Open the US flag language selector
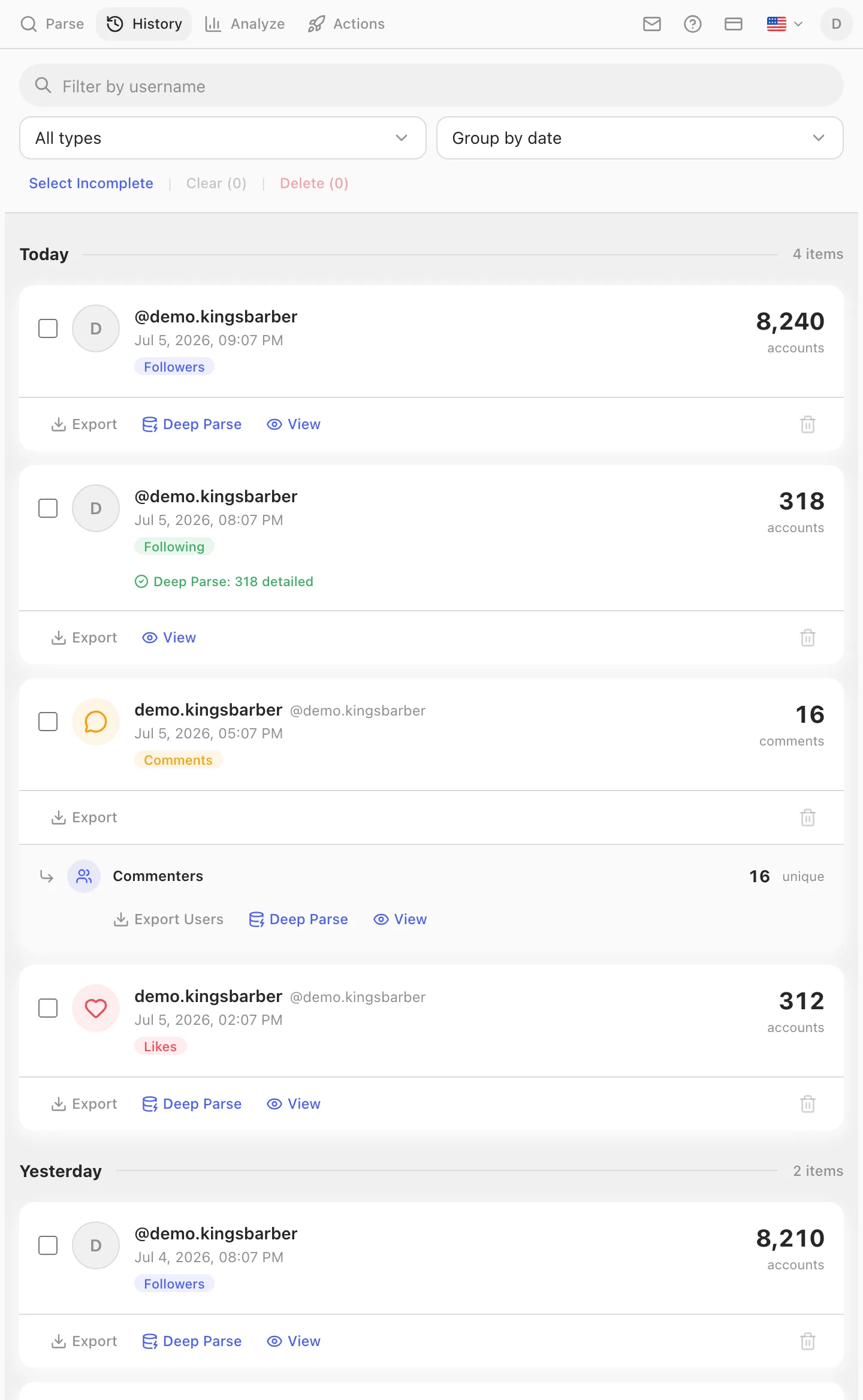The height and width of the screenshot is (1400, 863). pyautogui.click(x=784, y=24)
